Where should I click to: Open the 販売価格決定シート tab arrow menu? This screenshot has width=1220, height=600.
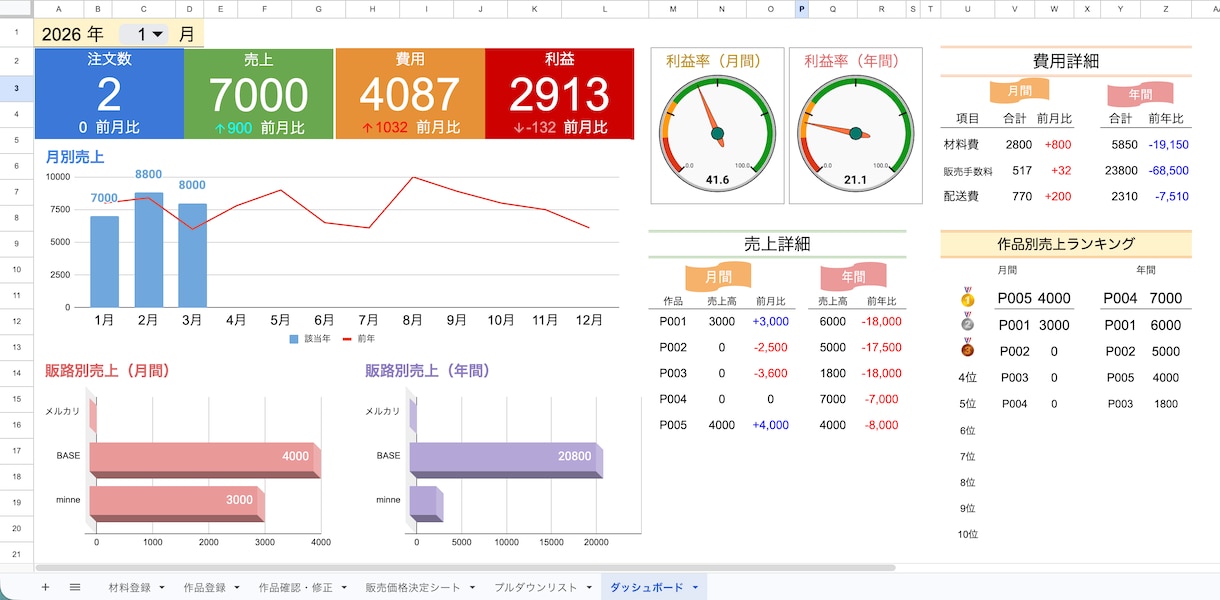pos(471,587)
